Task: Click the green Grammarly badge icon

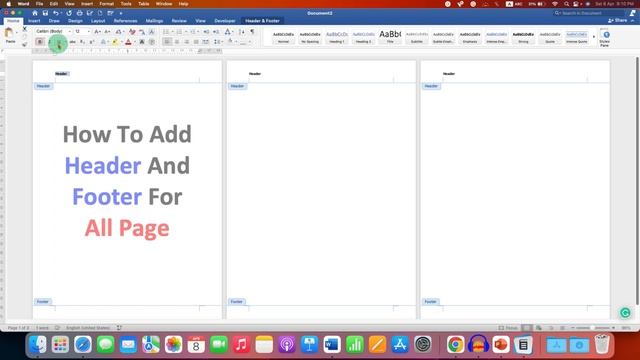Action: [625, 313]
